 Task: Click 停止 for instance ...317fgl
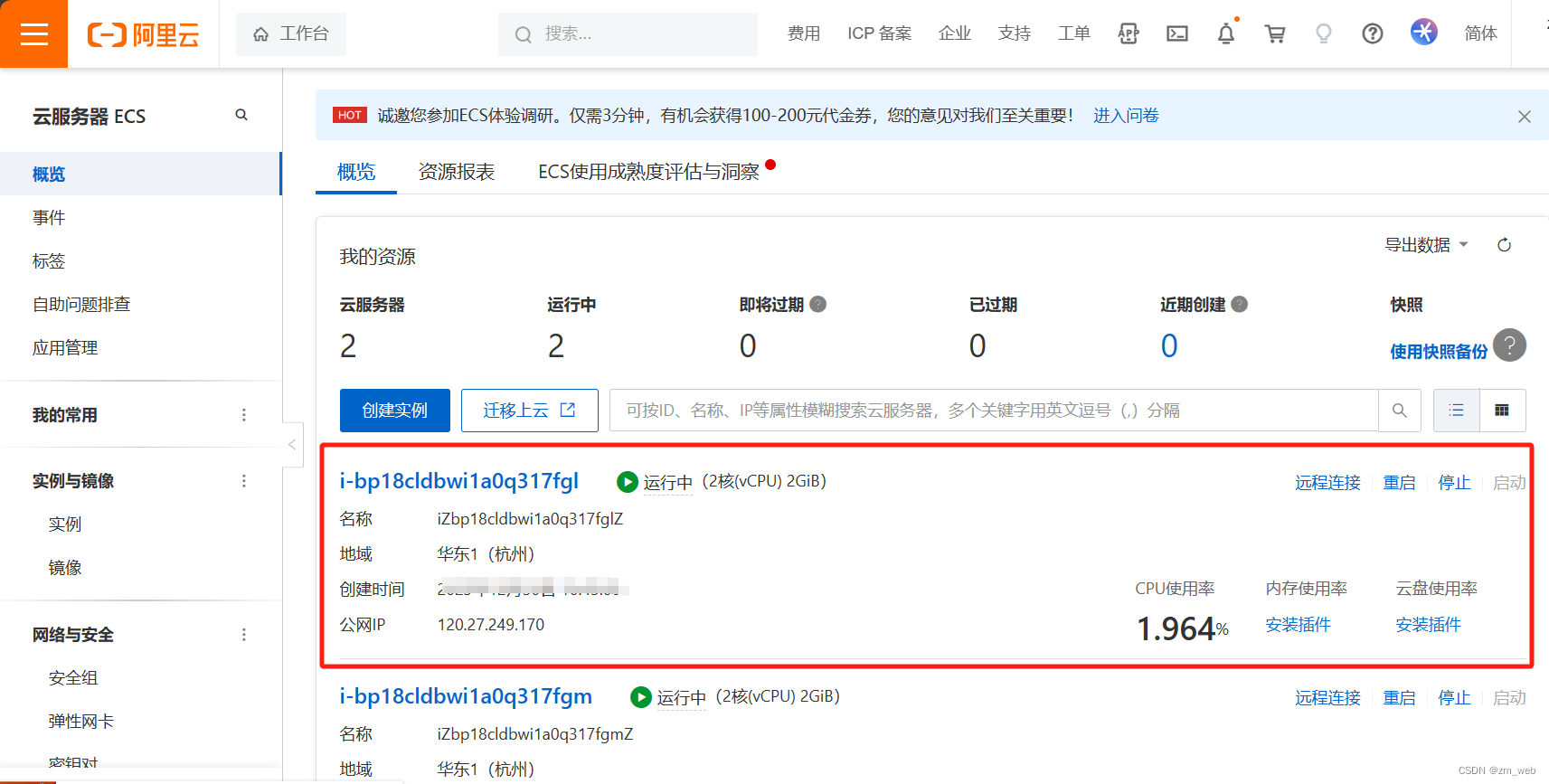click(1454, 483)
